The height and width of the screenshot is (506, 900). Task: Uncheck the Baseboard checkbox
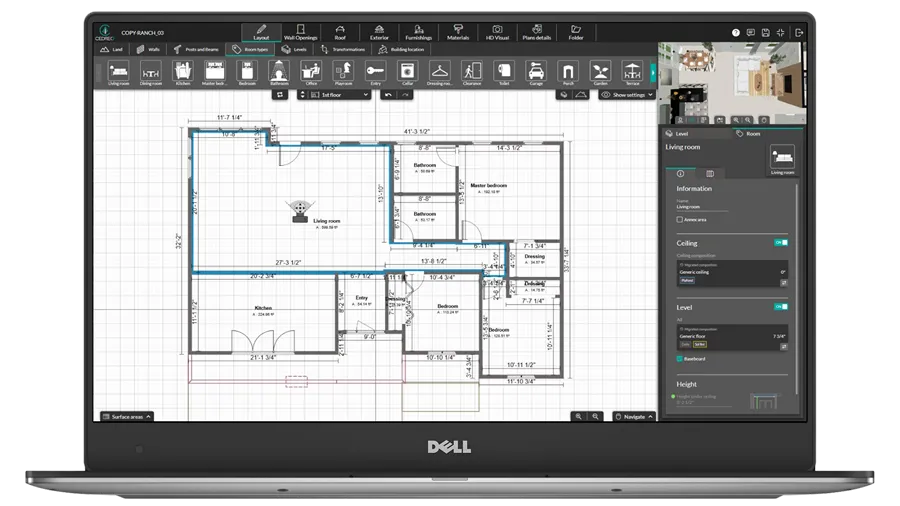click(x=680, y=359)
